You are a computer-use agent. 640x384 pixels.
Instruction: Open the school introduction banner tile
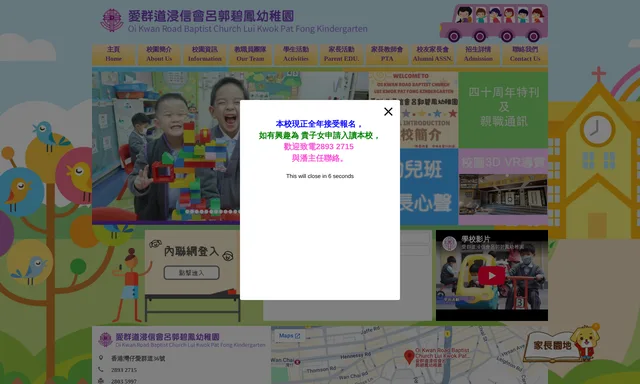point(413,109)
